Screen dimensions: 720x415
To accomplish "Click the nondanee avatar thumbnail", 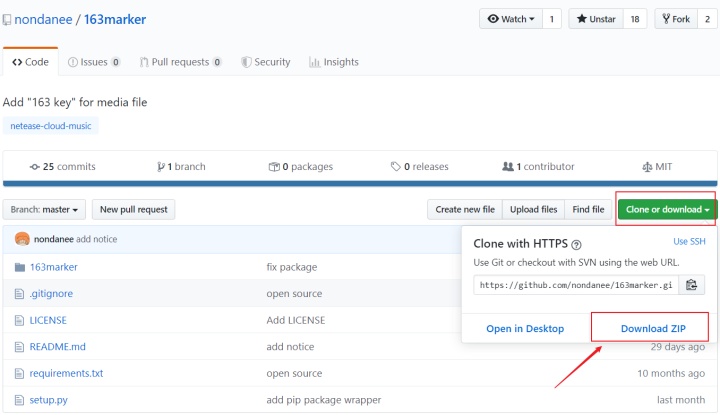I will [x=22, y=239].
